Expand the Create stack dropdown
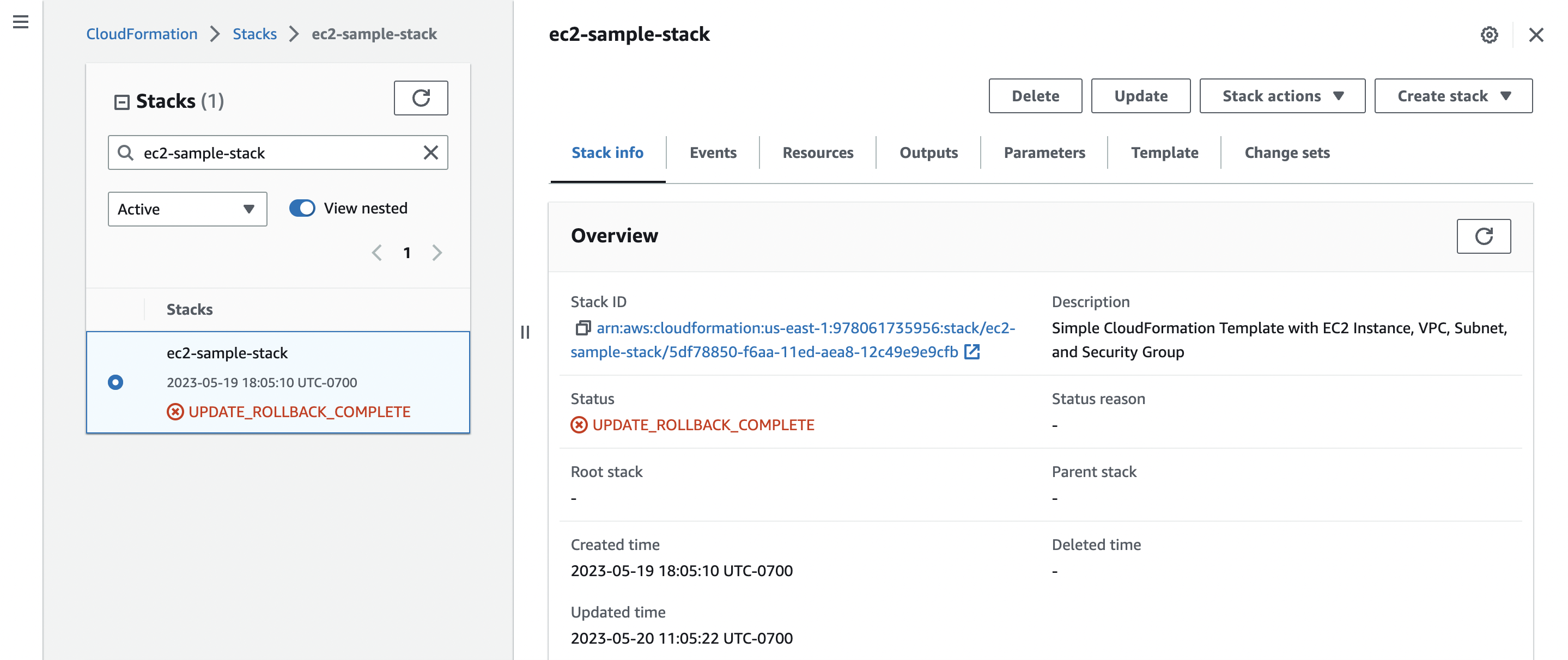This screenshot has height=660, width=1568. [1452, 96]
